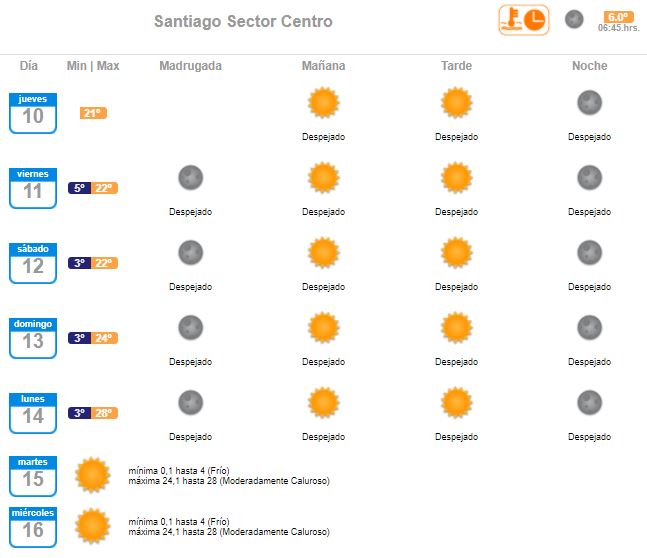Viewport: 647px width, 558px height.
Task: Click the 6.0° current temperature badge
Action: tap(618, 17)
